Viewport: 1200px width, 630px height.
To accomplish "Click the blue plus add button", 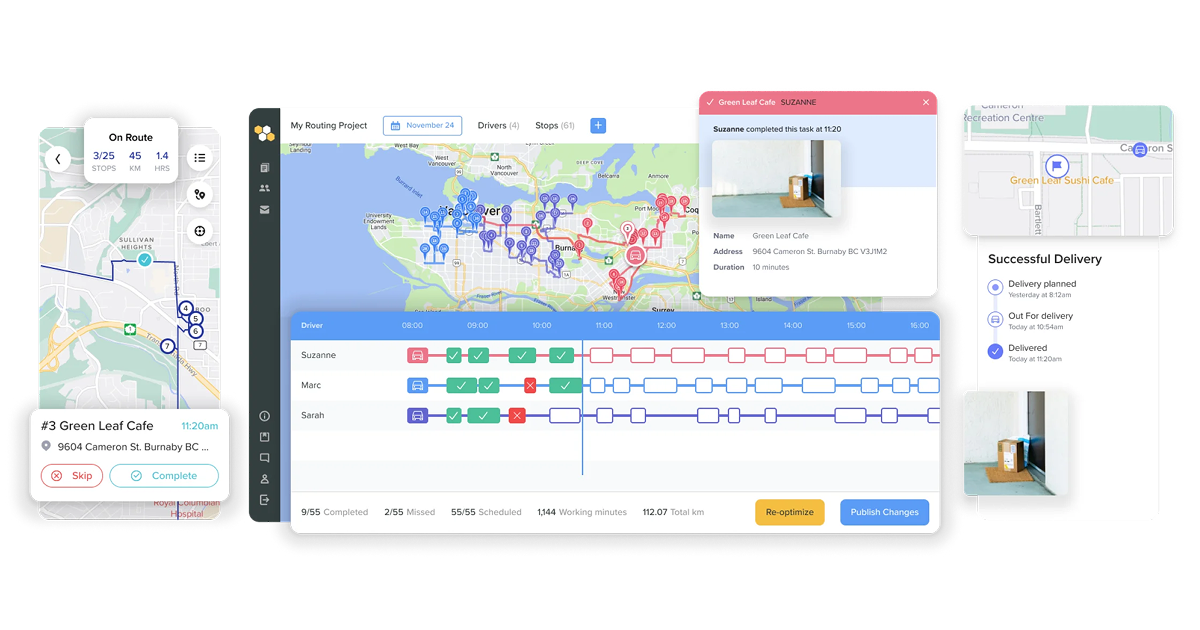I will [x=598, y=126].
